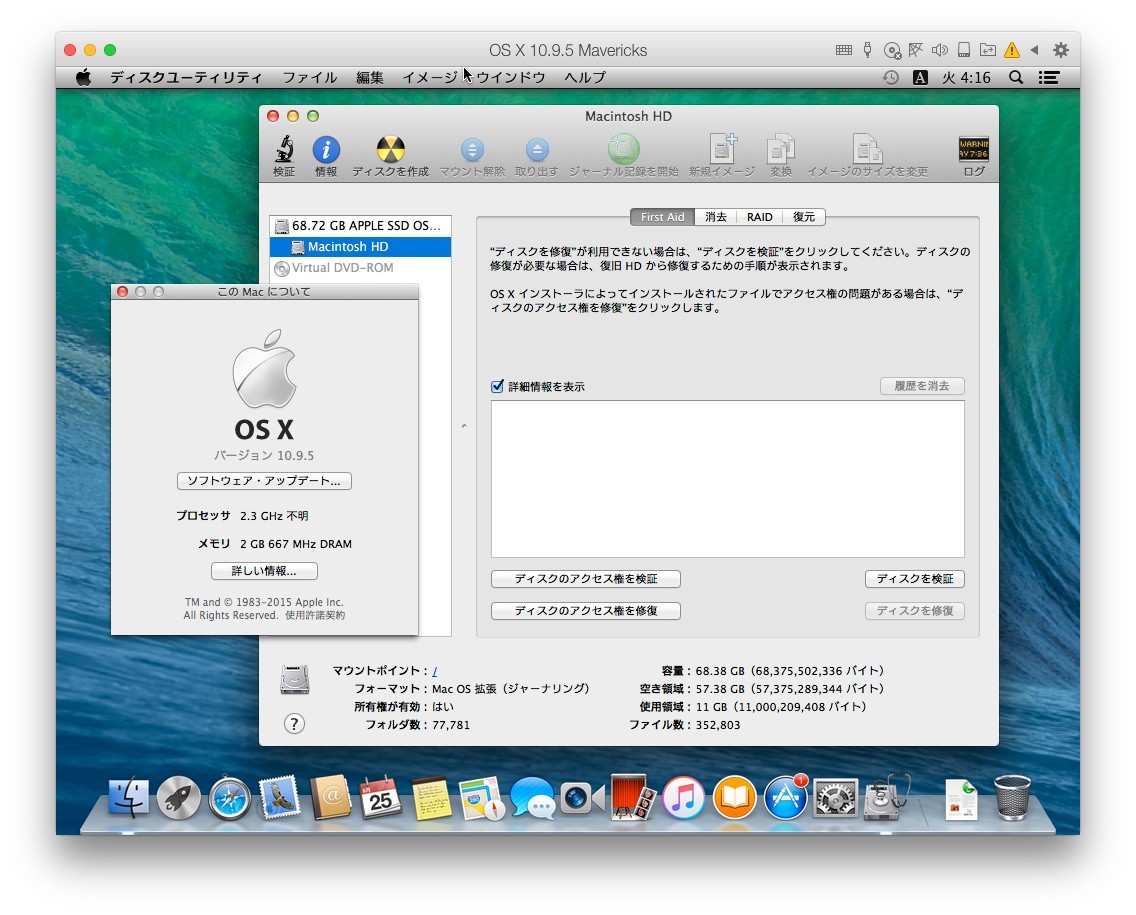Click the input source A menu bar icon
Image resolution: width=1136 pixels, height=915 pixels.
[920, 78]
